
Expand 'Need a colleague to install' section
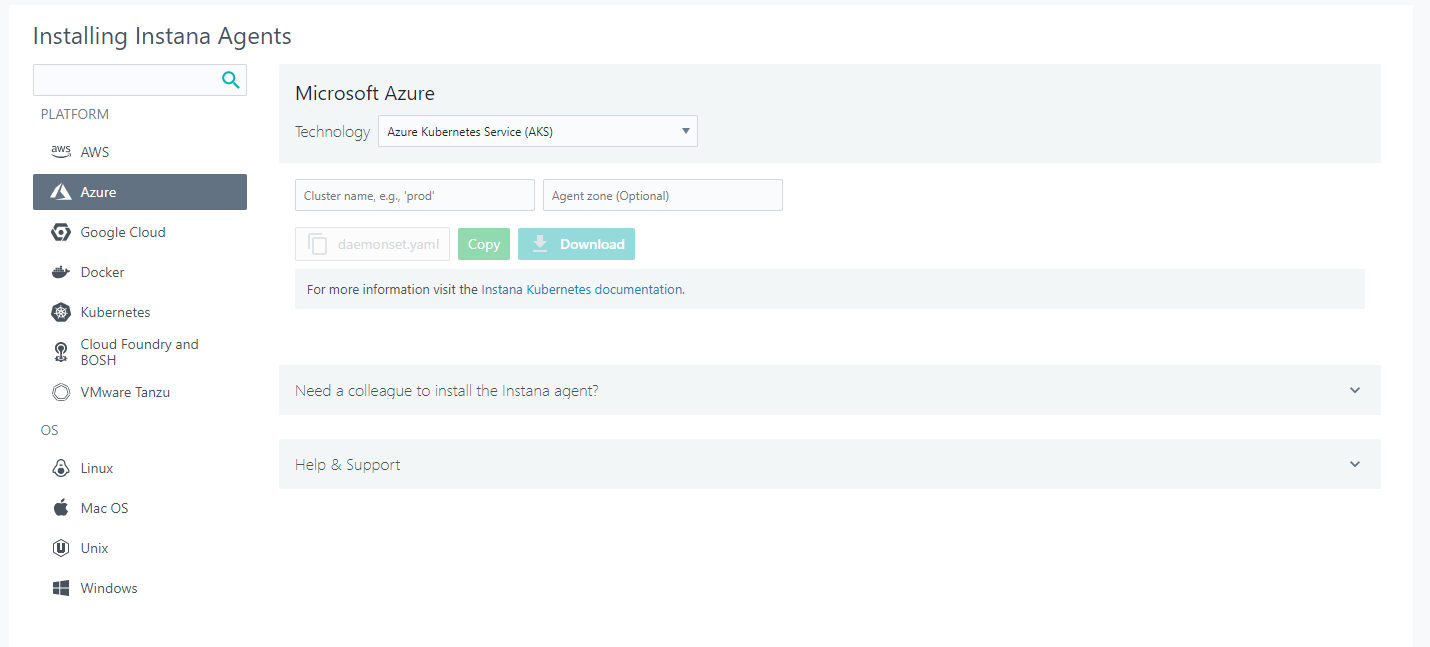[830, 390]
